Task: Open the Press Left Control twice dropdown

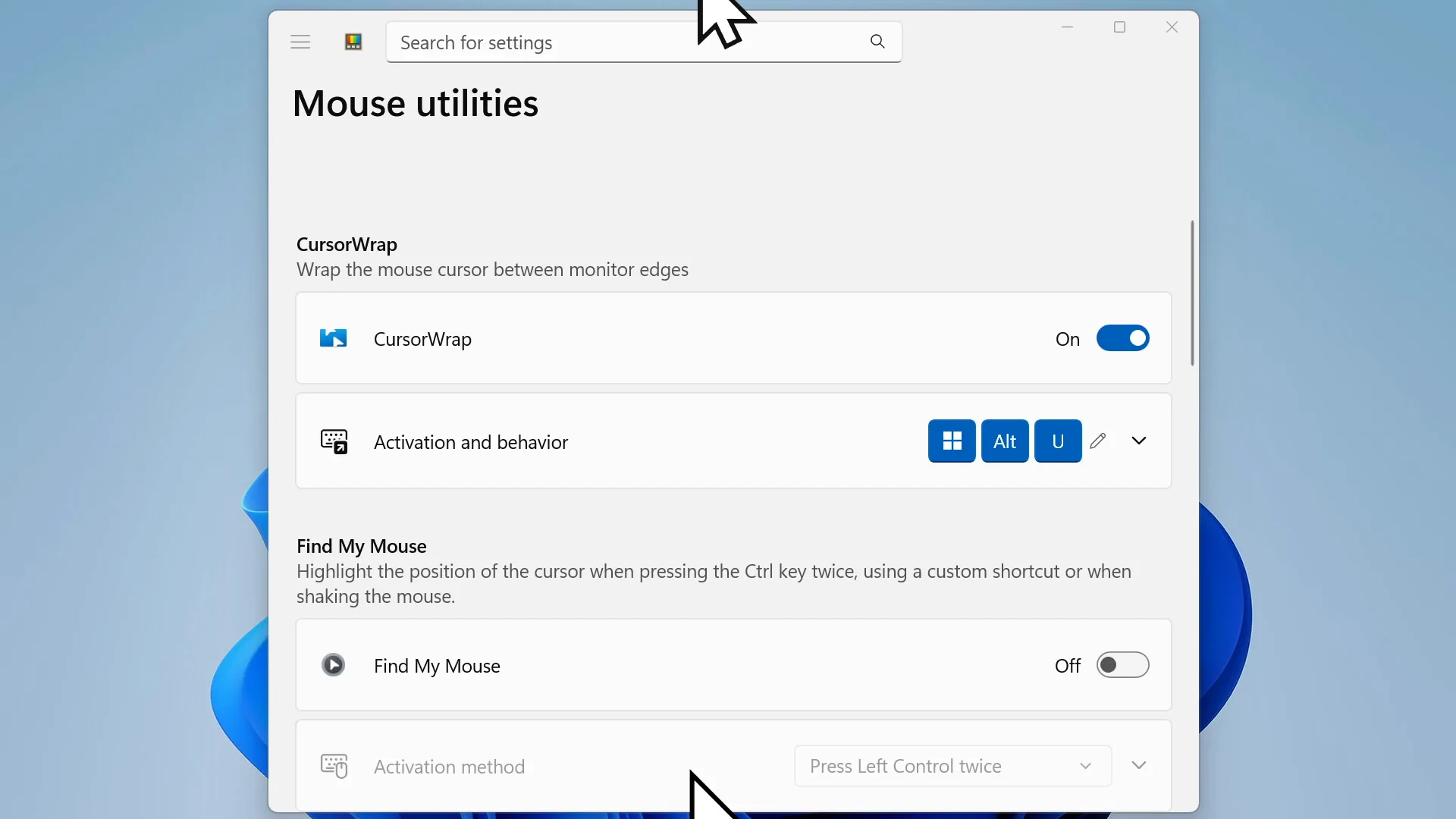Action: [953, 766]
